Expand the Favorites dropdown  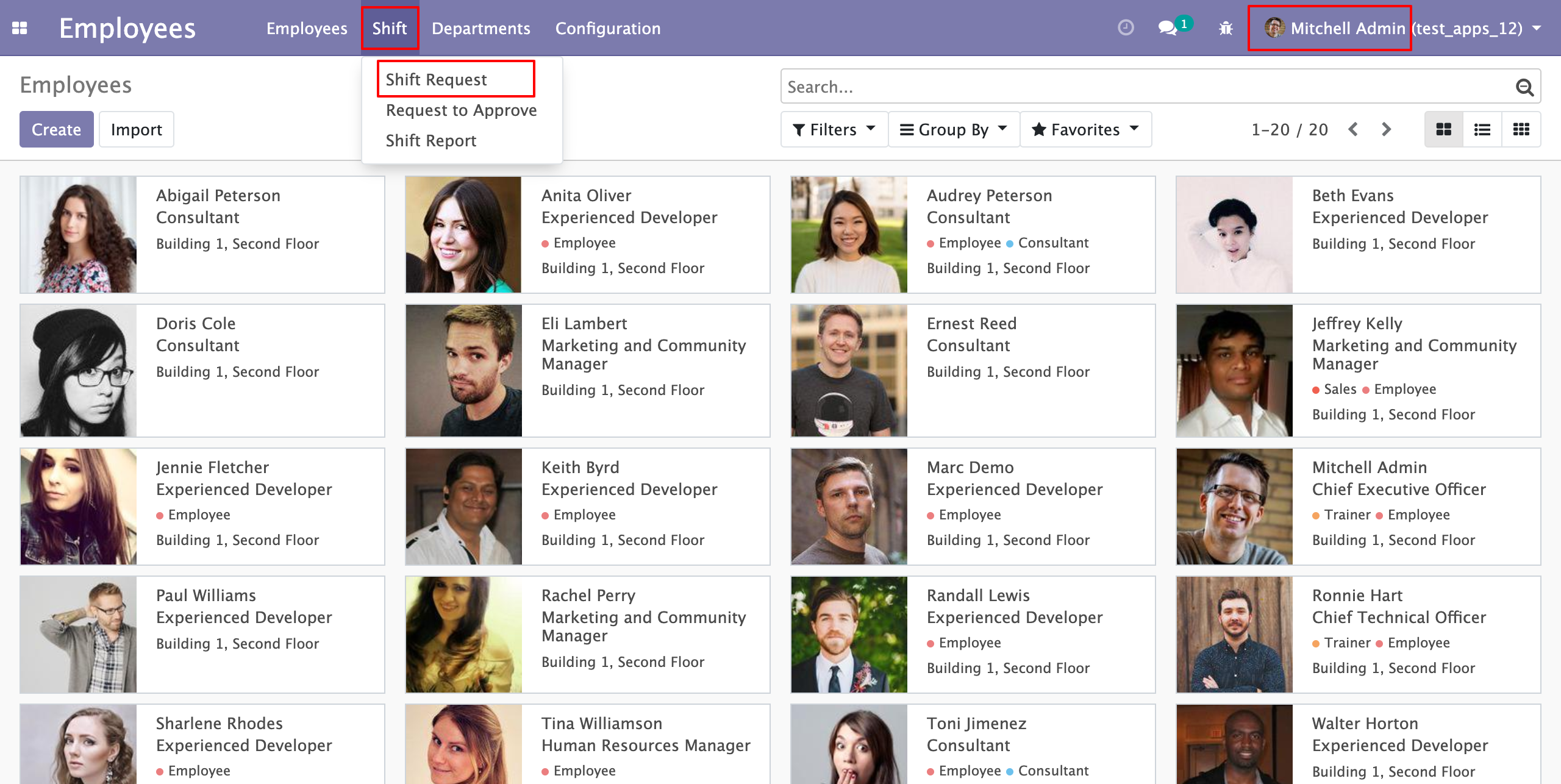[x=1085, y=129]
